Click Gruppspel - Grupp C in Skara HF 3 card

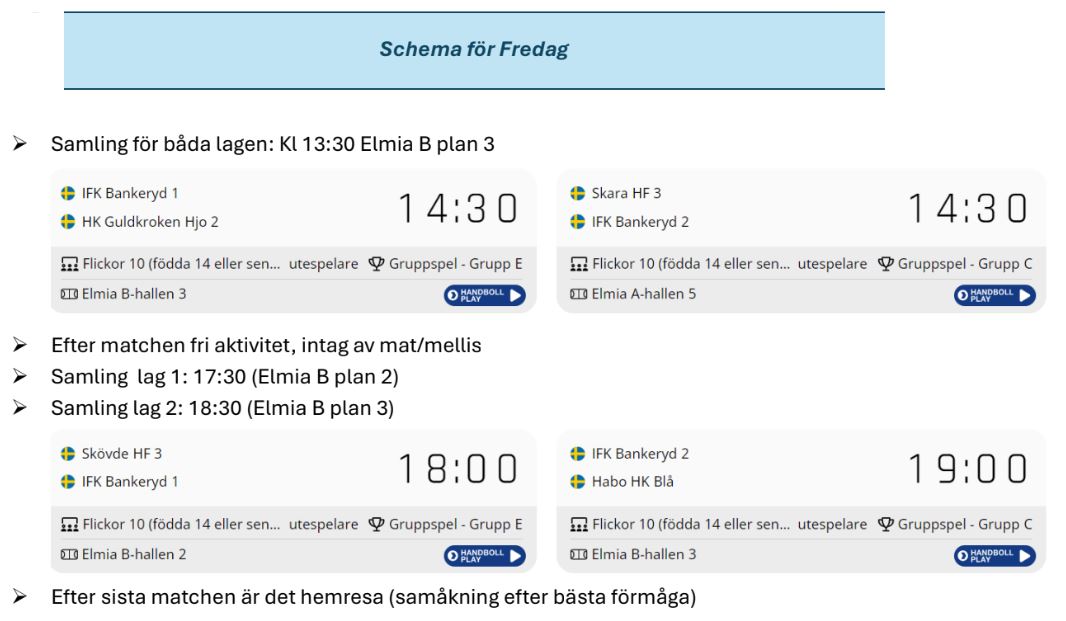click(x=965, y=264)
